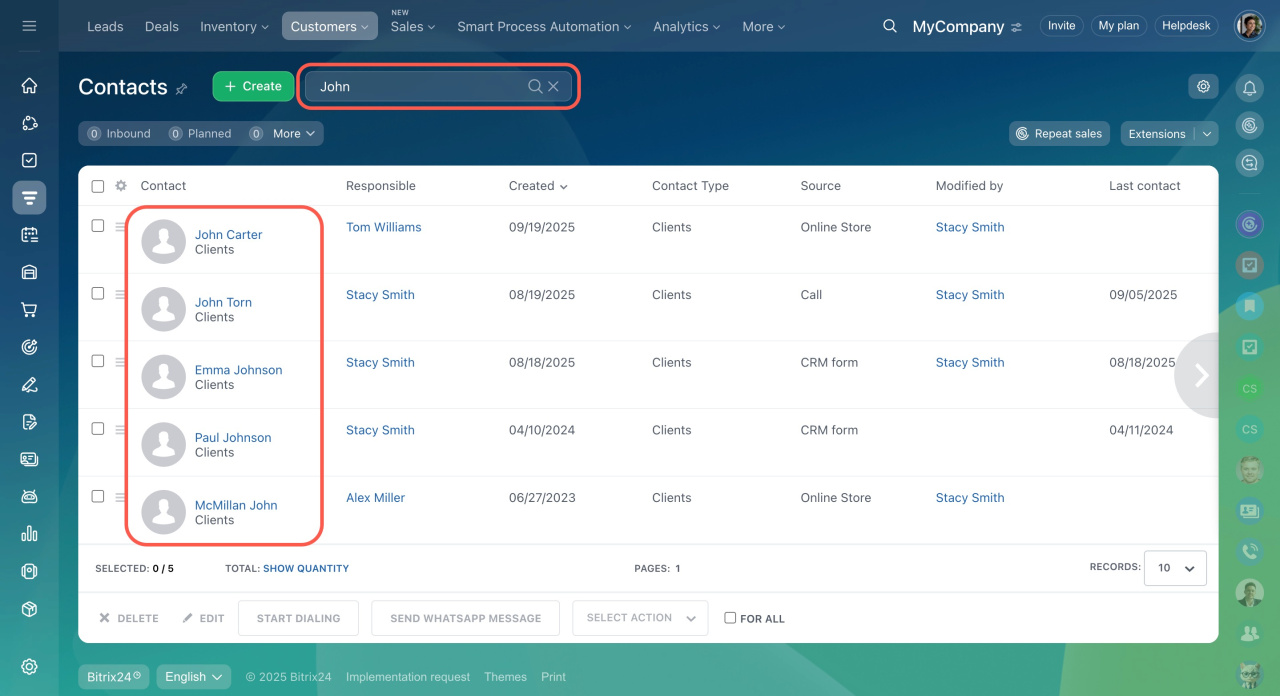The height and width of the screenshot is (696, 1280).
Task: Expand the Select Action dropdown
Action: tap(640, 618)
